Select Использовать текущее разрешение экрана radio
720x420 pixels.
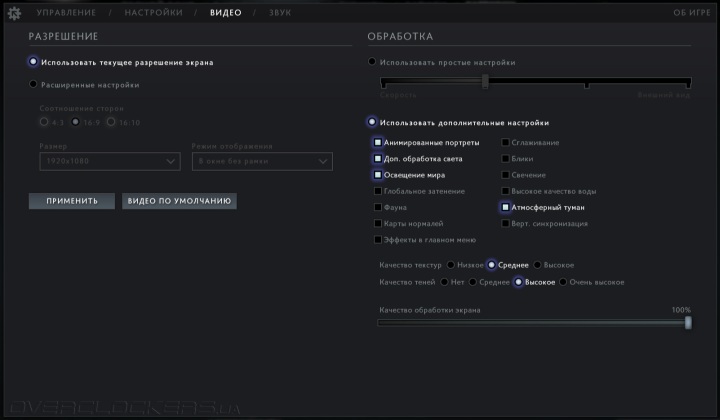[x=34, y=62]
